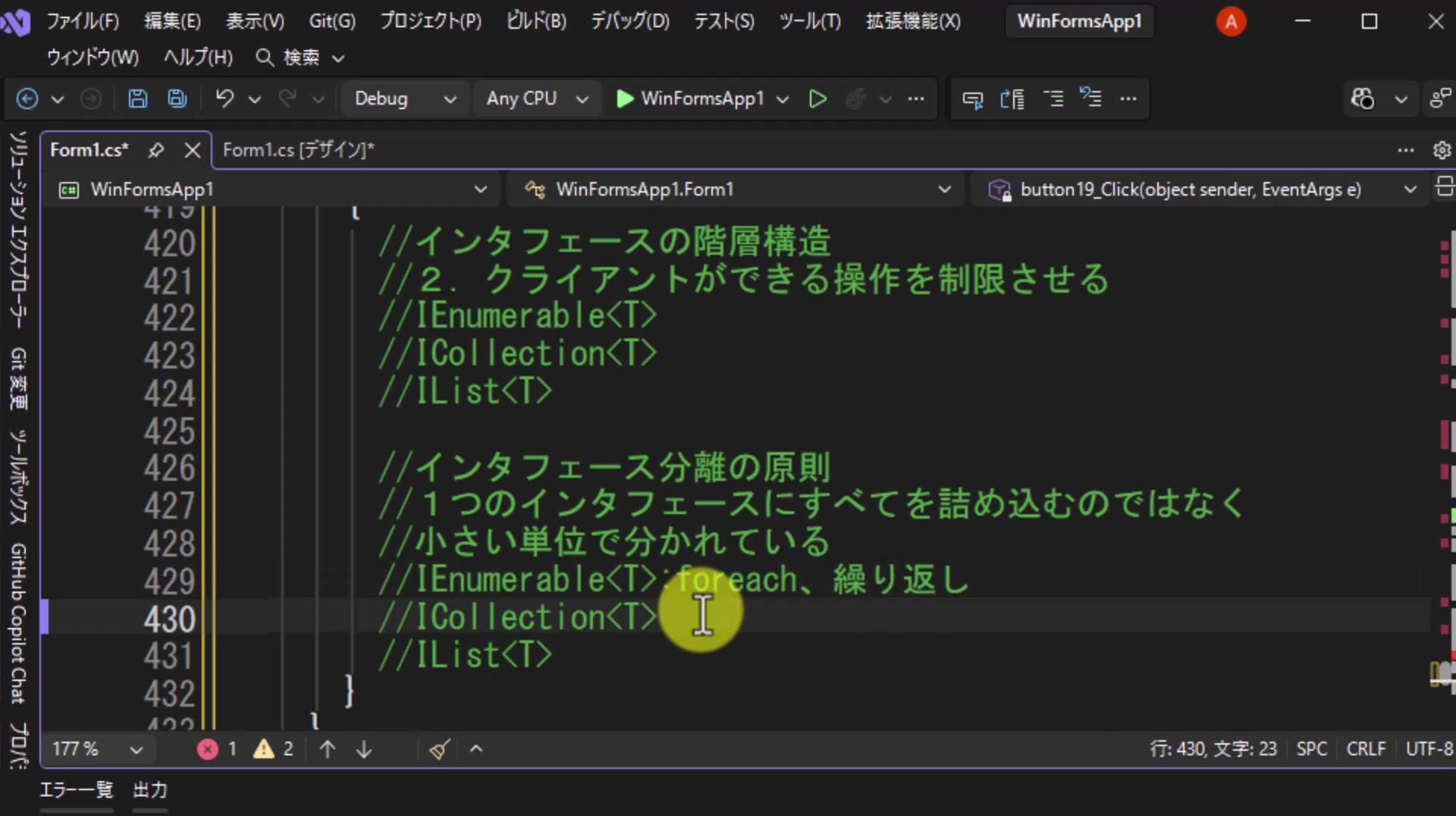Pin the Form1.cs tab
Viewport: 1456px width, 816px height.
point(156,150)
